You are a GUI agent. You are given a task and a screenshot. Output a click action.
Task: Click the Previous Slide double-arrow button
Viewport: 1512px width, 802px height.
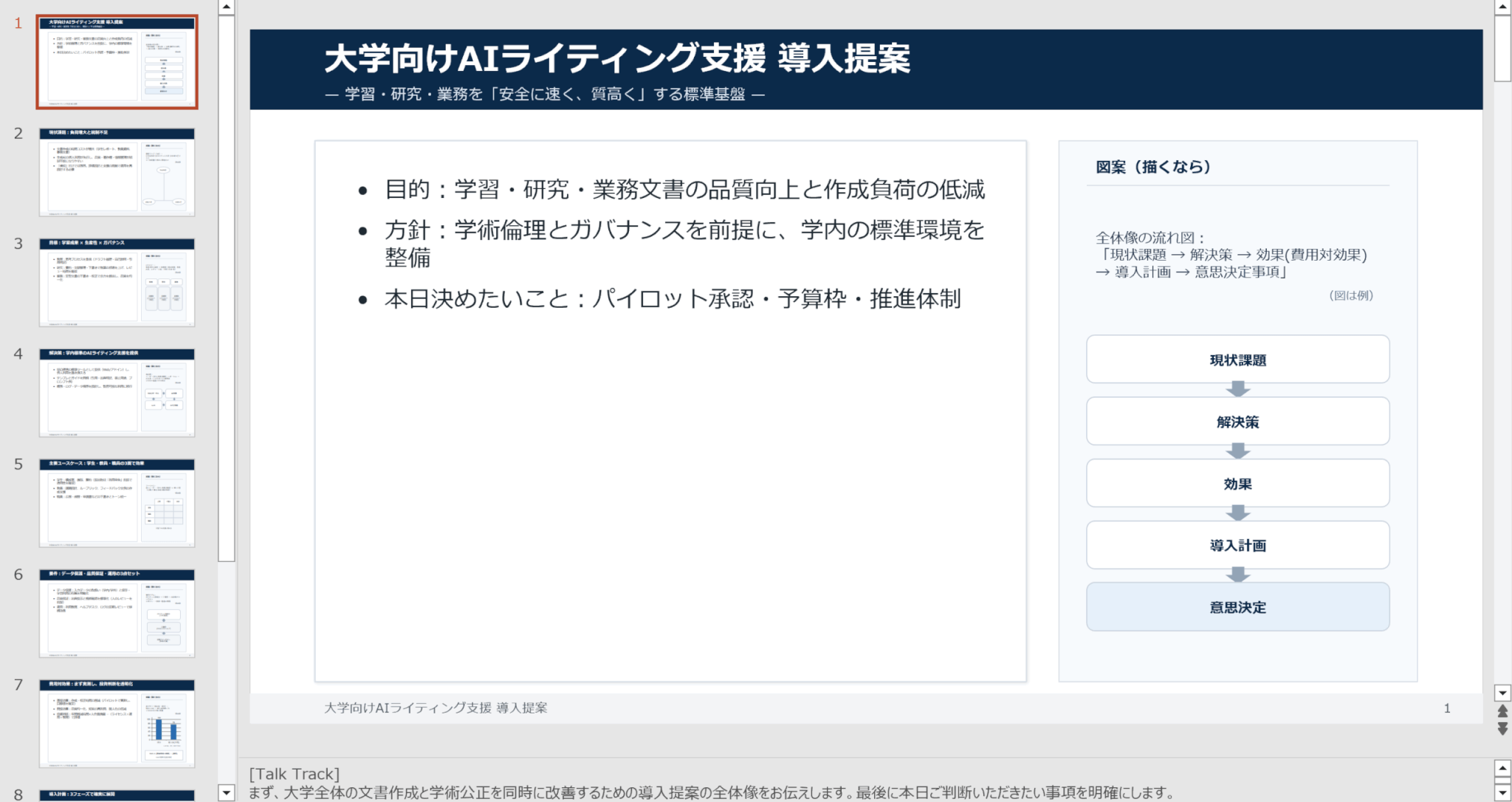tap(1502, 711)
